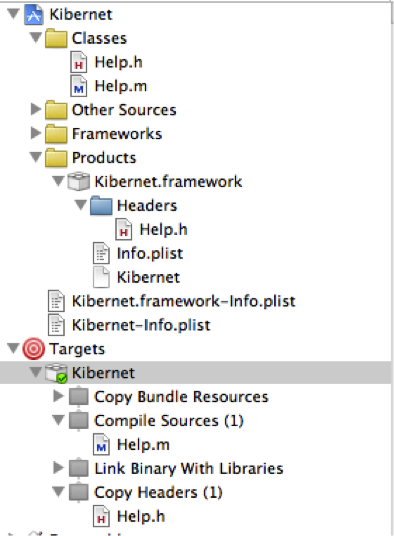Collapse the Products group

[36, 157]
